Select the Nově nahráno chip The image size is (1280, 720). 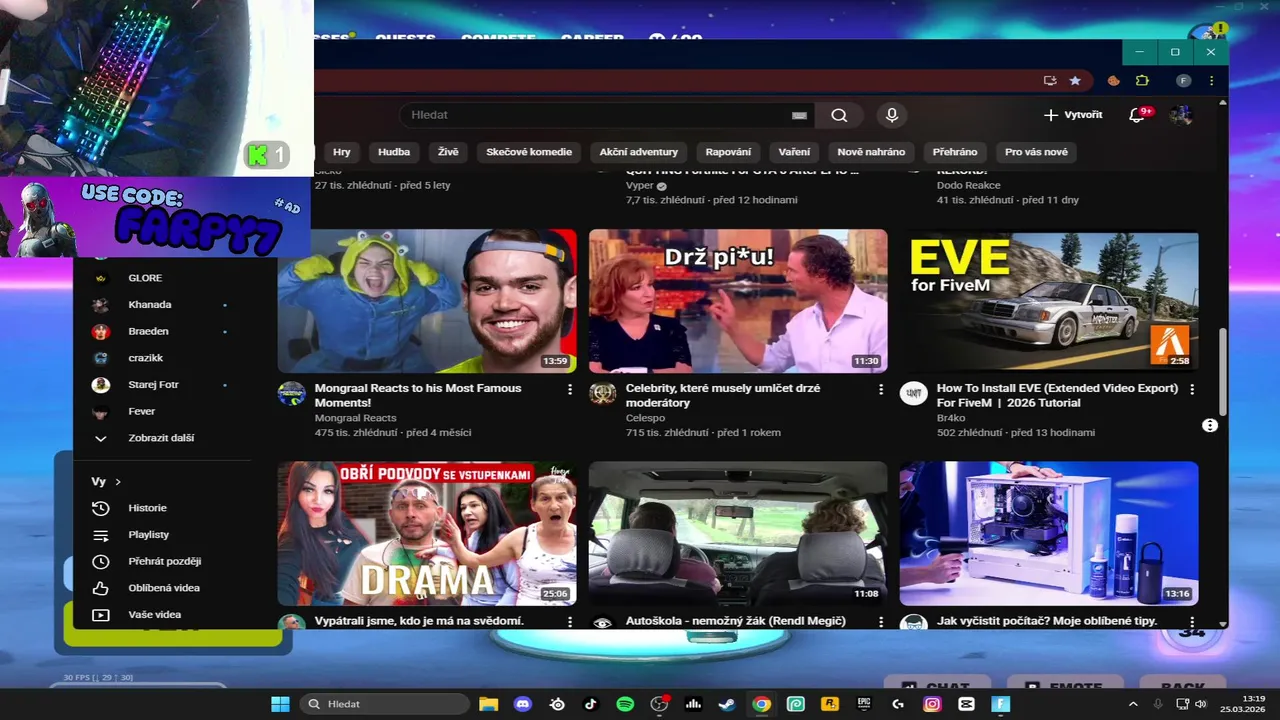[871, 152]
